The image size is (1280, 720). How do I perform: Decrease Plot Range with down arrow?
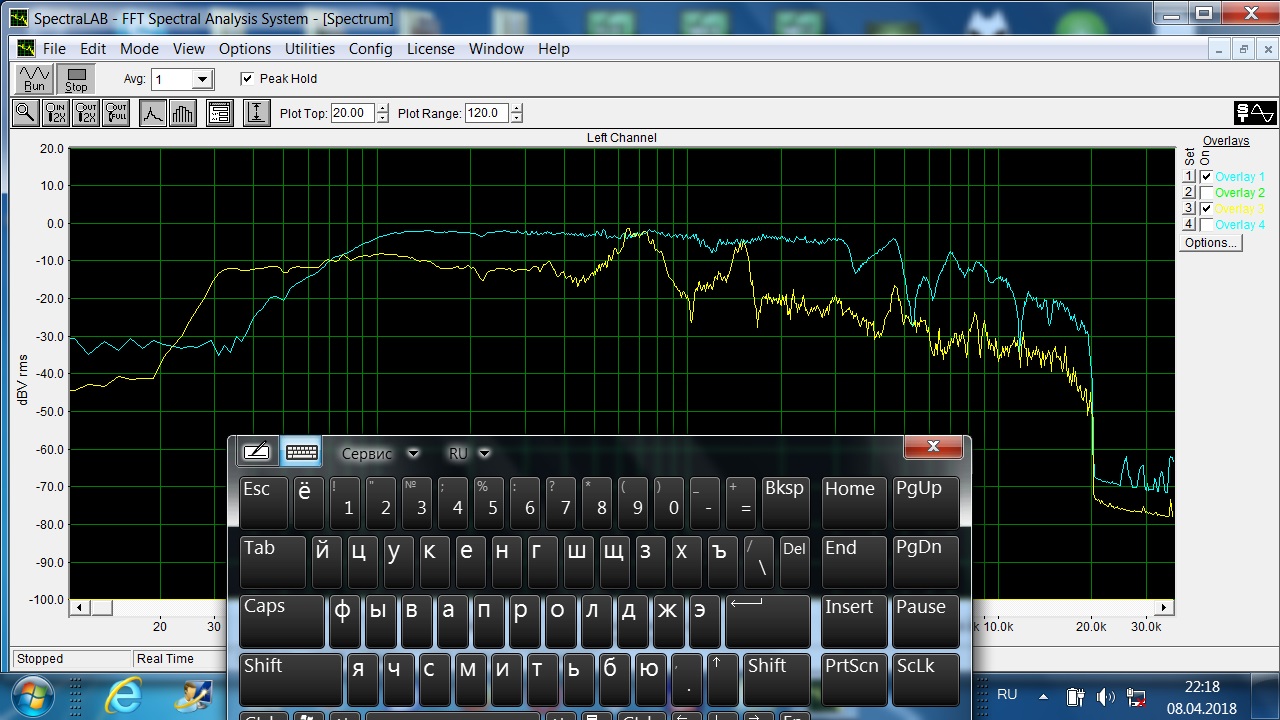click(x=516, y=118)
